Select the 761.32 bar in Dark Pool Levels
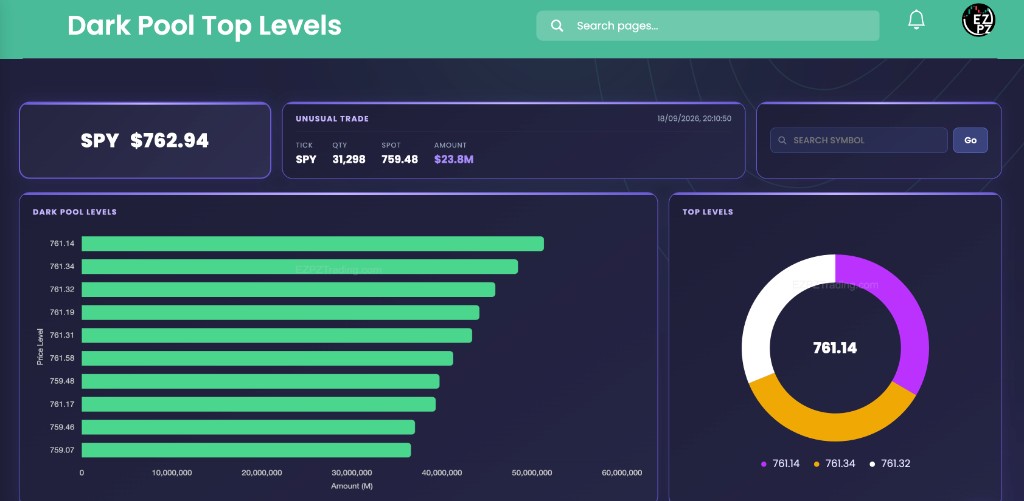This screenshot has height=501, width=1024. click(x=288, y=289)
